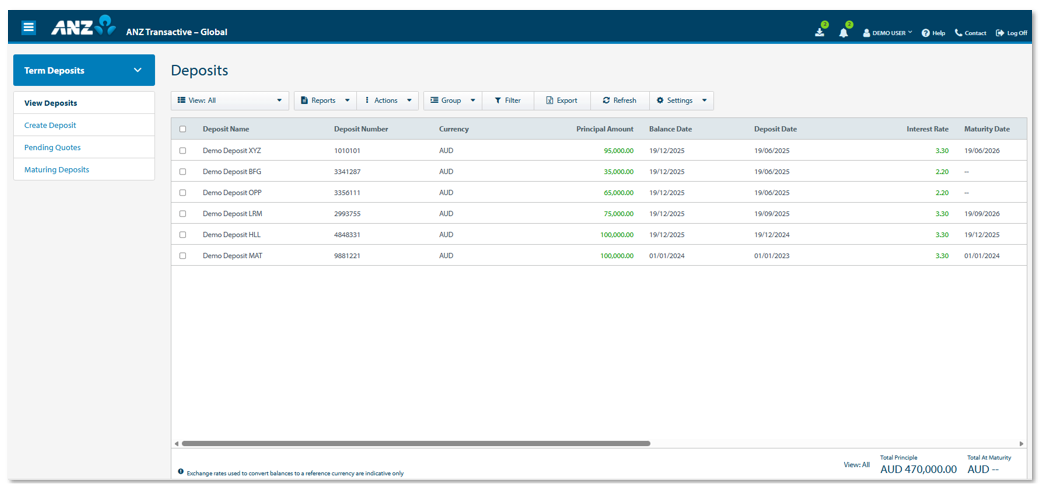The height and width of the screenshot is (484, 1041).
Task: Export the deposits list
Action: point(561,101)
